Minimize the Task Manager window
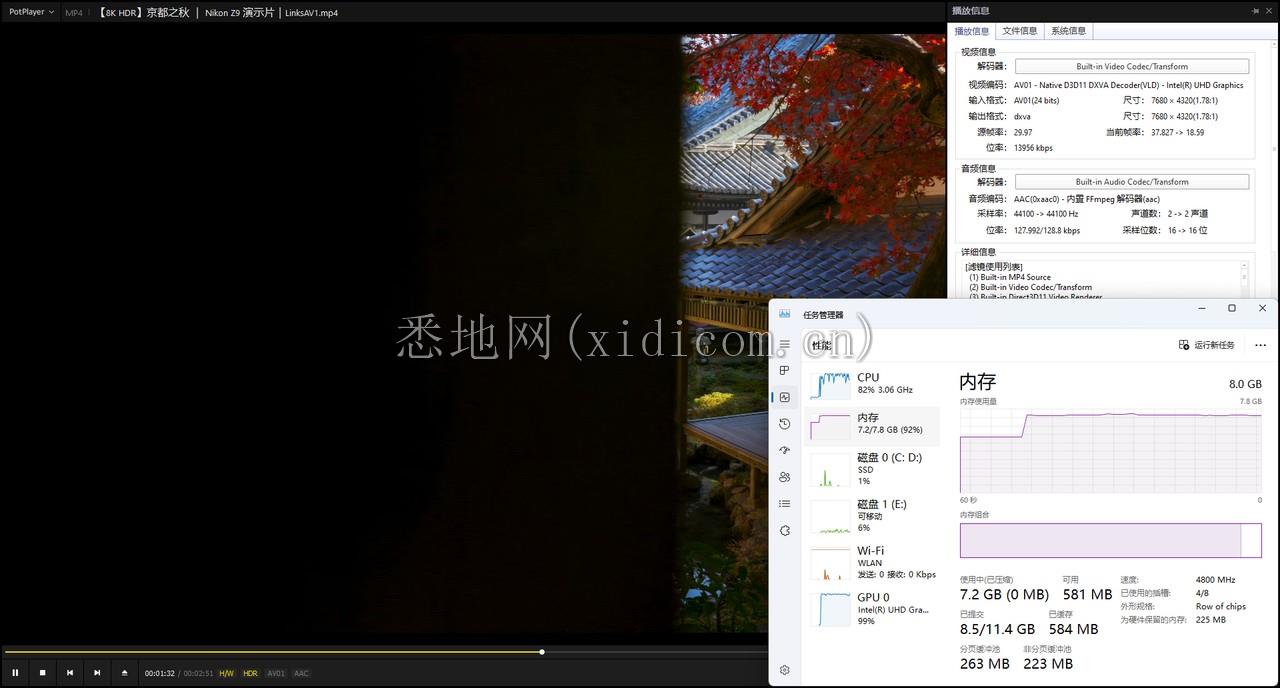Screen dimensions: 1280x688 [x=1202, y=308]
